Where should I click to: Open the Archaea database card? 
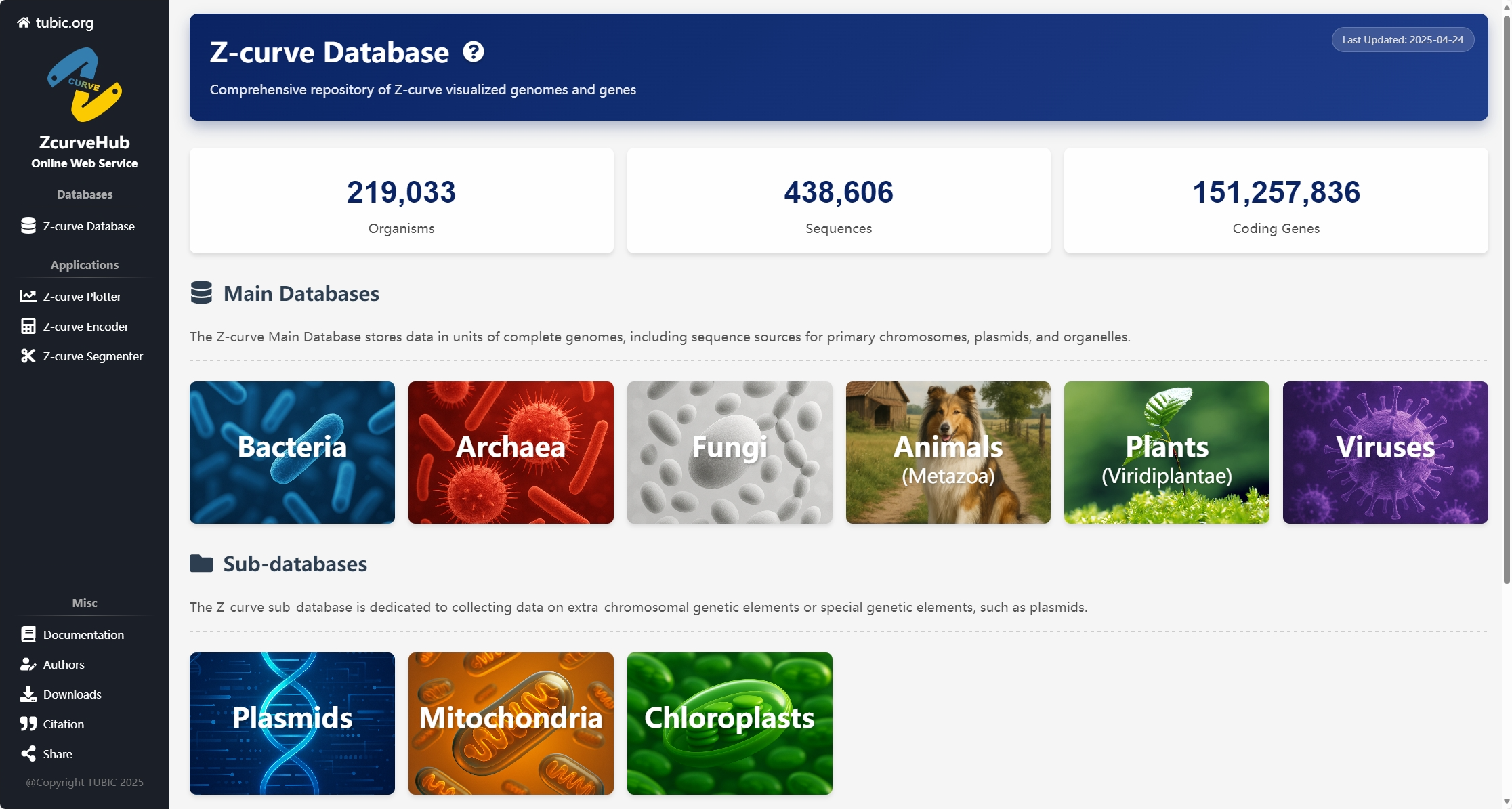pyautogui.click(x=511, y=452)
